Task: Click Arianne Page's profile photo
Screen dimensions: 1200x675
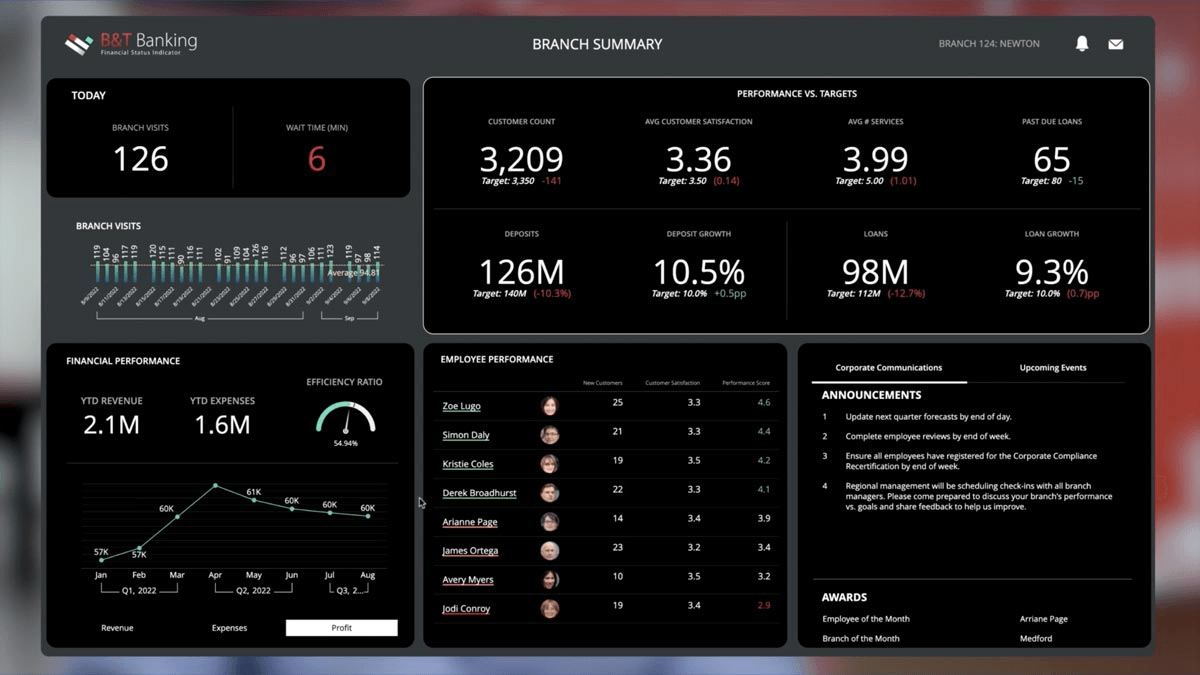Action: click(x=549, y=521)
